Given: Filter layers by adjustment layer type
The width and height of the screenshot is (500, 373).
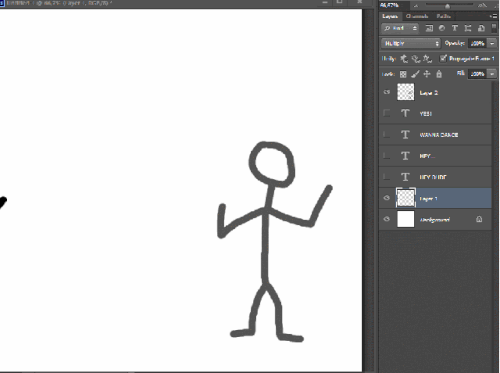Looking at the screenshot, I should 442,28.
